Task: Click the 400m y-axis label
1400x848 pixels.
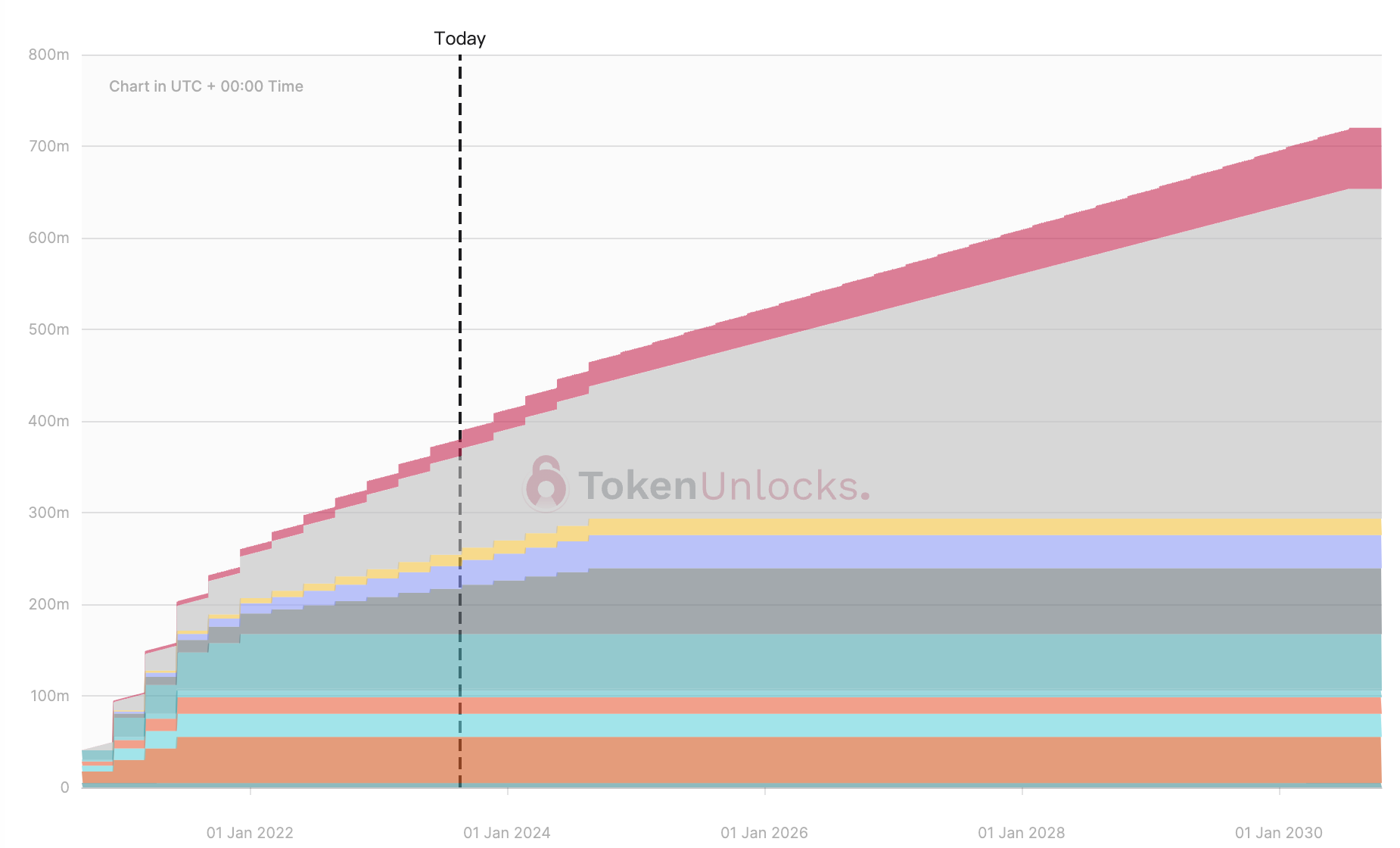Action: click(x=48, y=421)
